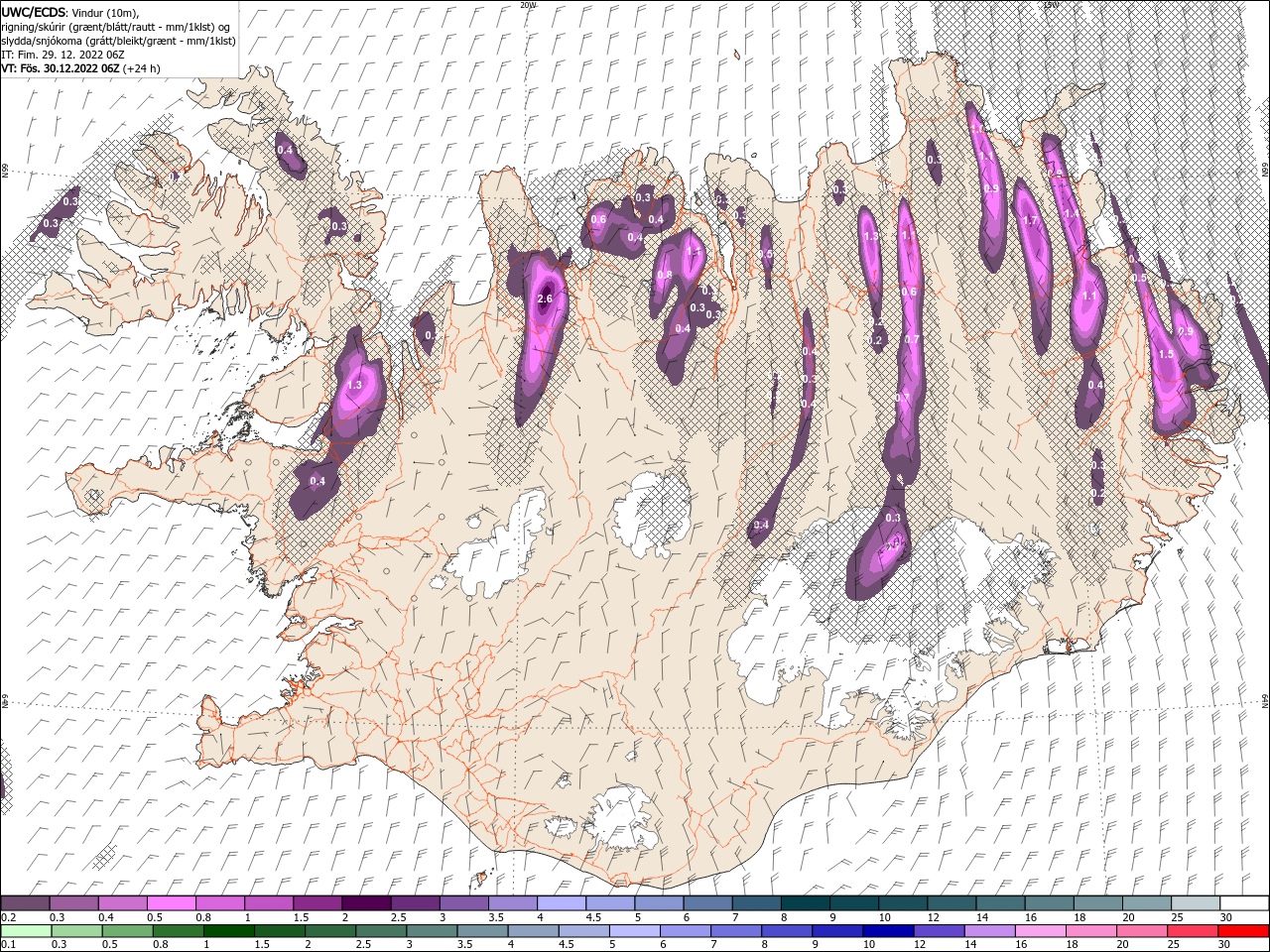Click the snow legend swatch labeled 0.2
The image size is (1270, 952).
pyautogui.click(x=25, y=903)
